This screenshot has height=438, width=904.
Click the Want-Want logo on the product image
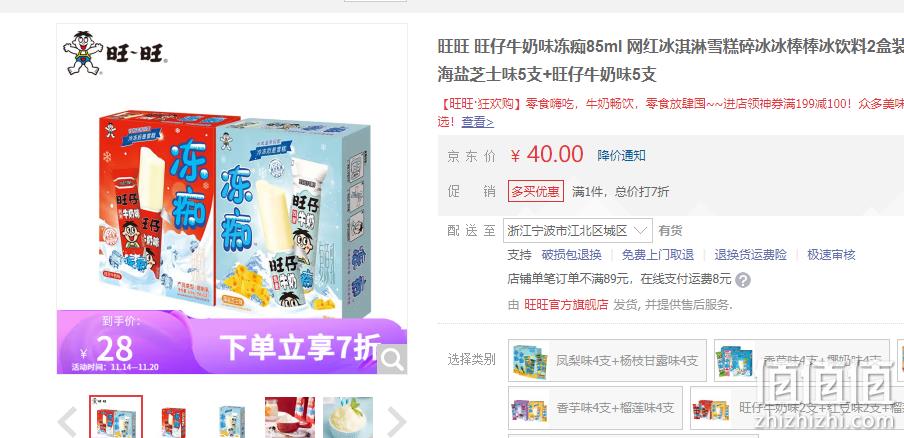pos(115,52)
